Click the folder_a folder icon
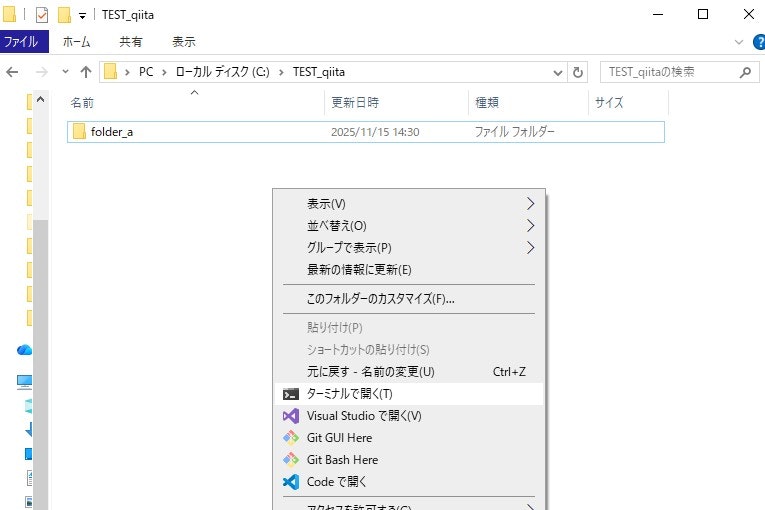 [x=79, y=132]
